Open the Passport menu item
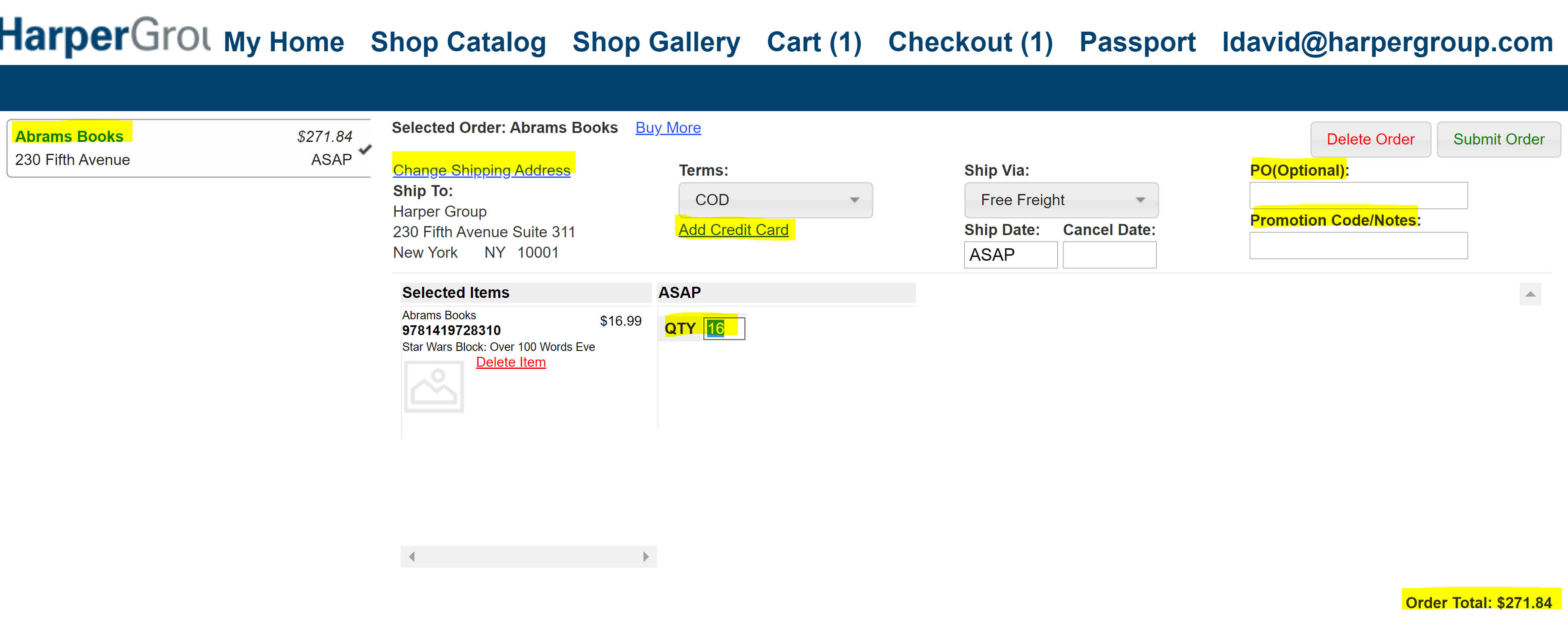1568x630 pixels. point(1137,42)
